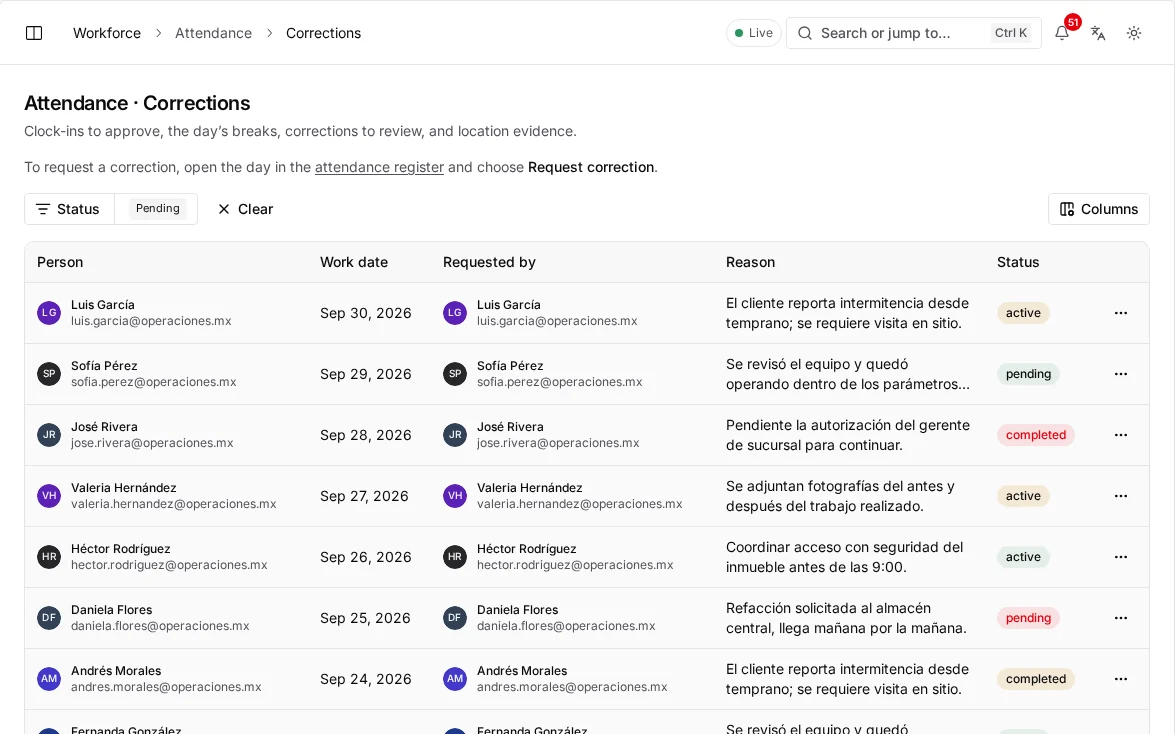
Task: Click the Sep 24, 2026 work date
Action: click(366, 679)
